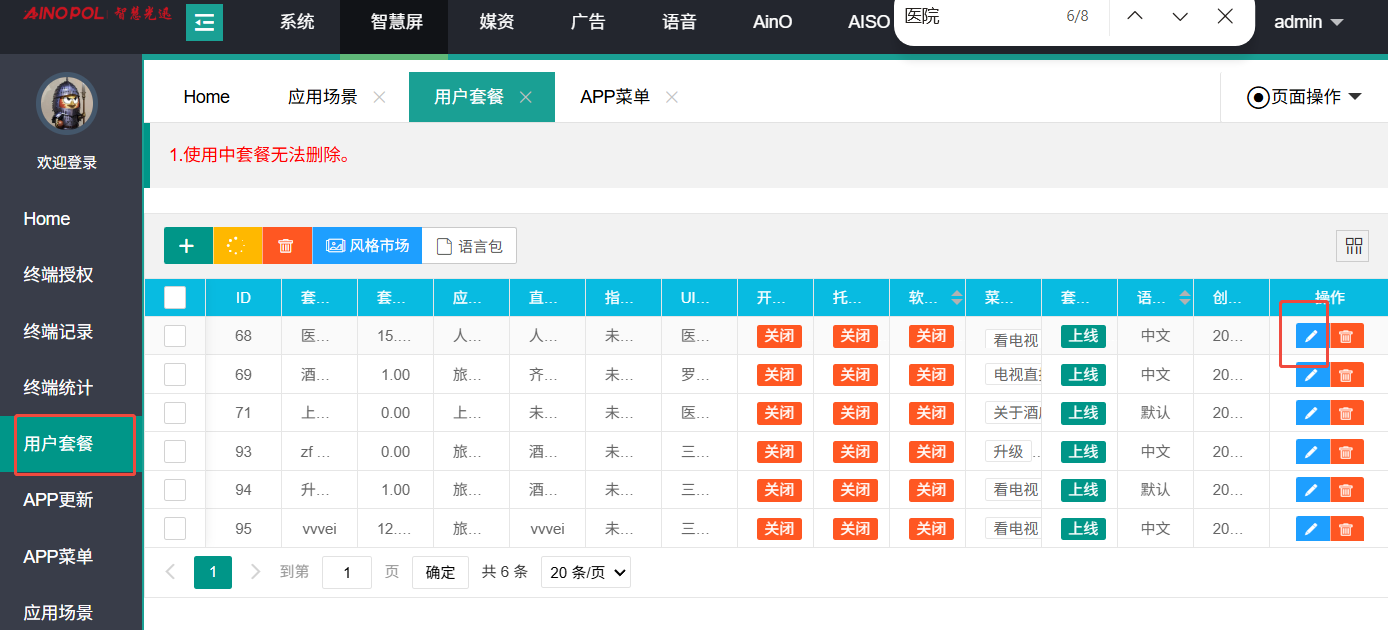Sort by the 语... column arrows
The image size is (1388, 630).
(x=1185, y=298)
